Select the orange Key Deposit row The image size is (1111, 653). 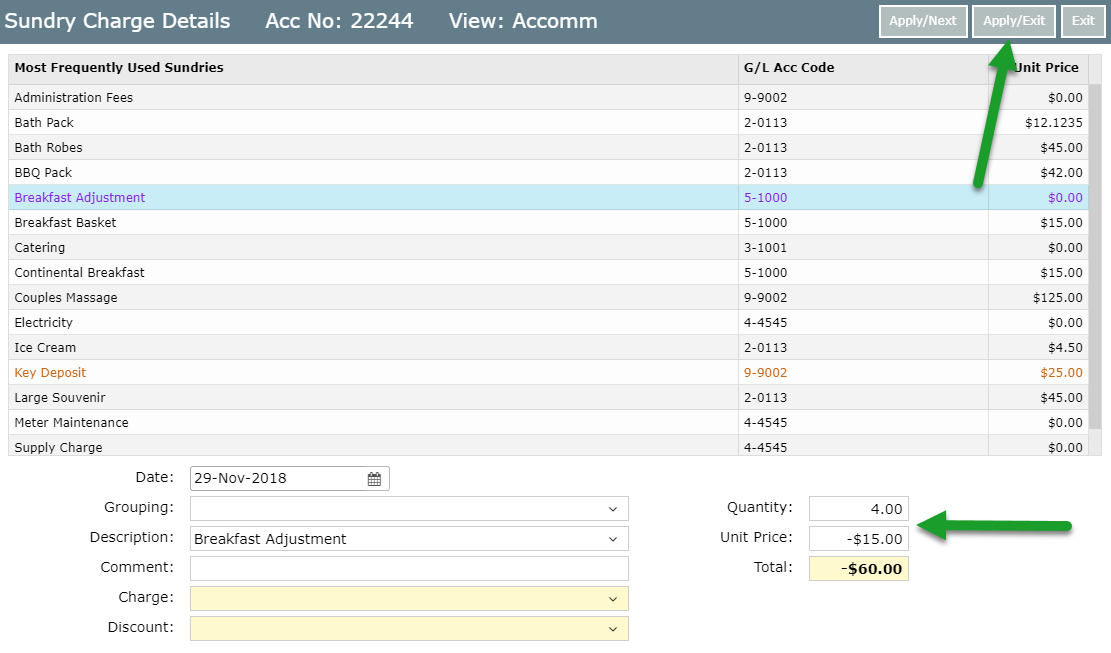pos(548,373)
